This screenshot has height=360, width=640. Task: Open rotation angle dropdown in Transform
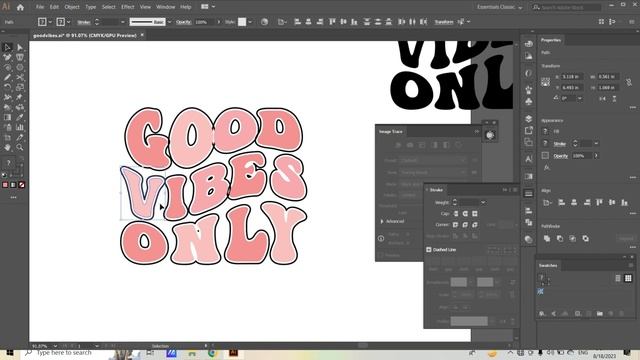point(580,98)
